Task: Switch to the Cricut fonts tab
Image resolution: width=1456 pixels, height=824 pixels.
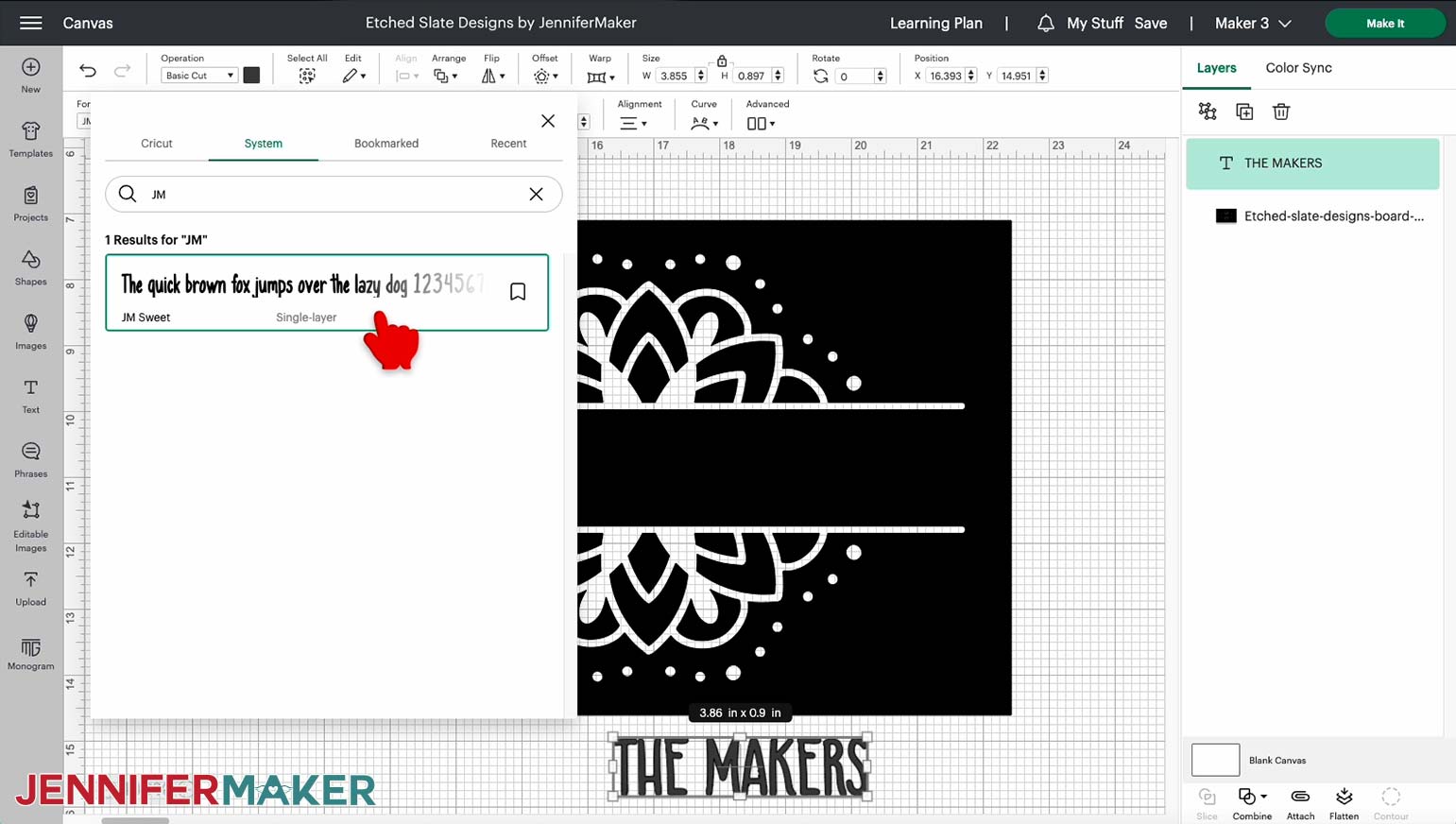Action: pyautogui.click(x=157, y=144)
